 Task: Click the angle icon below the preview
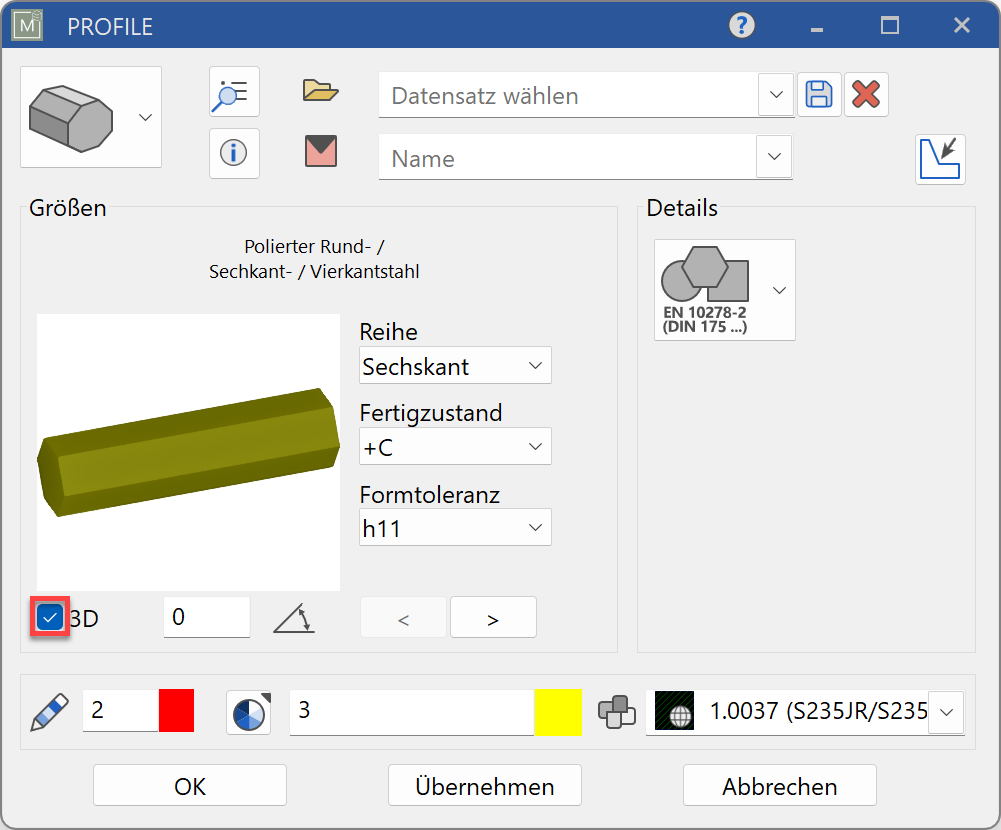(x=291, y=617)
